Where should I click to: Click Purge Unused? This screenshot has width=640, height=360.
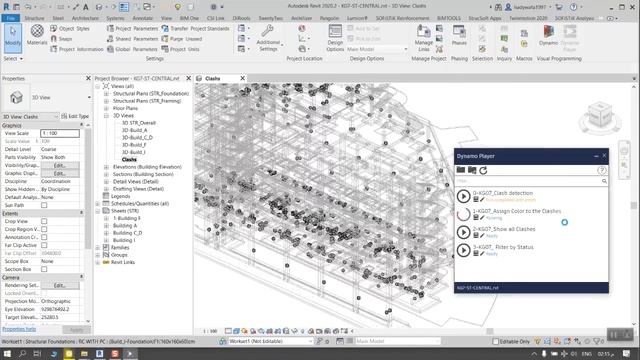coord(182,39)
